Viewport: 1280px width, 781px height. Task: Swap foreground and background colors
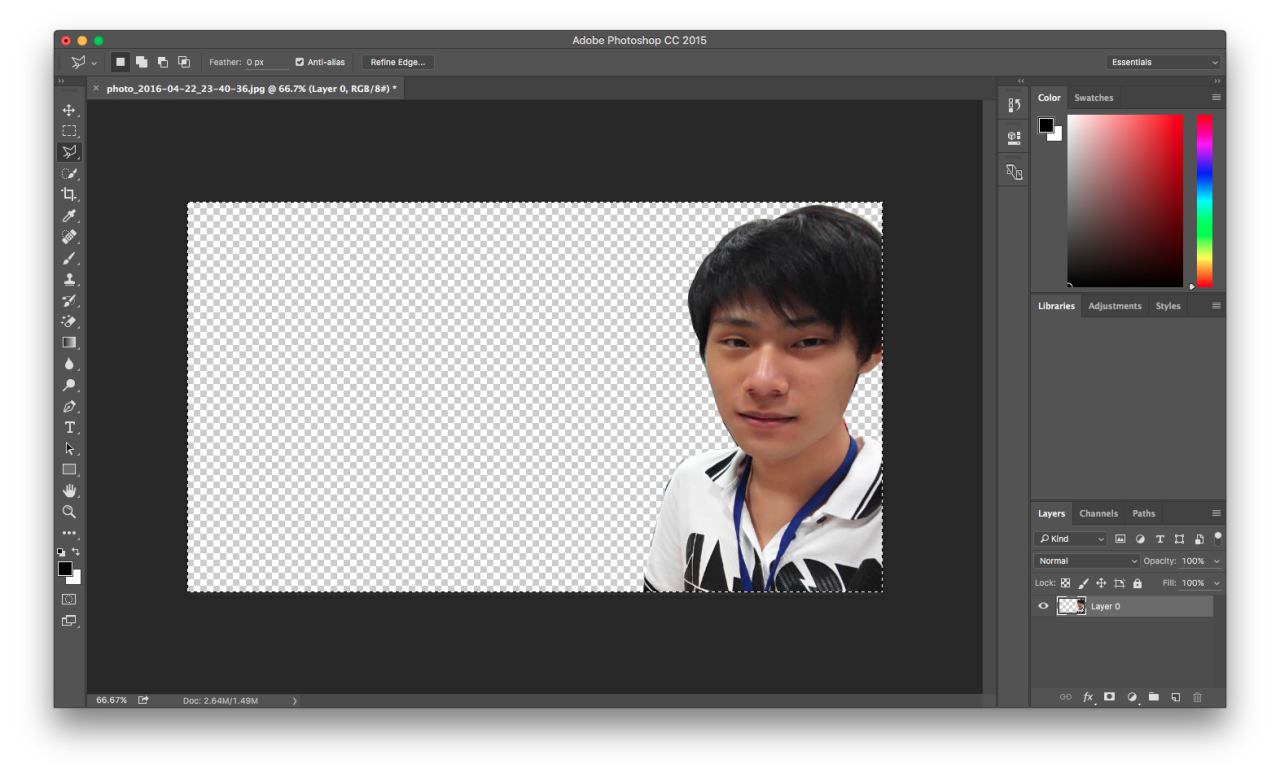point(76,551)
